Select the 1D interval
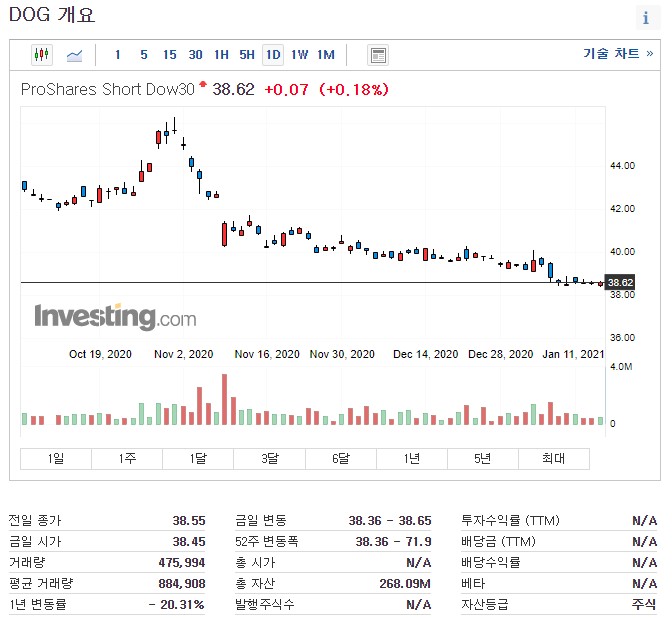This screenshot has width=672, height=618. [x=273, y=55]
